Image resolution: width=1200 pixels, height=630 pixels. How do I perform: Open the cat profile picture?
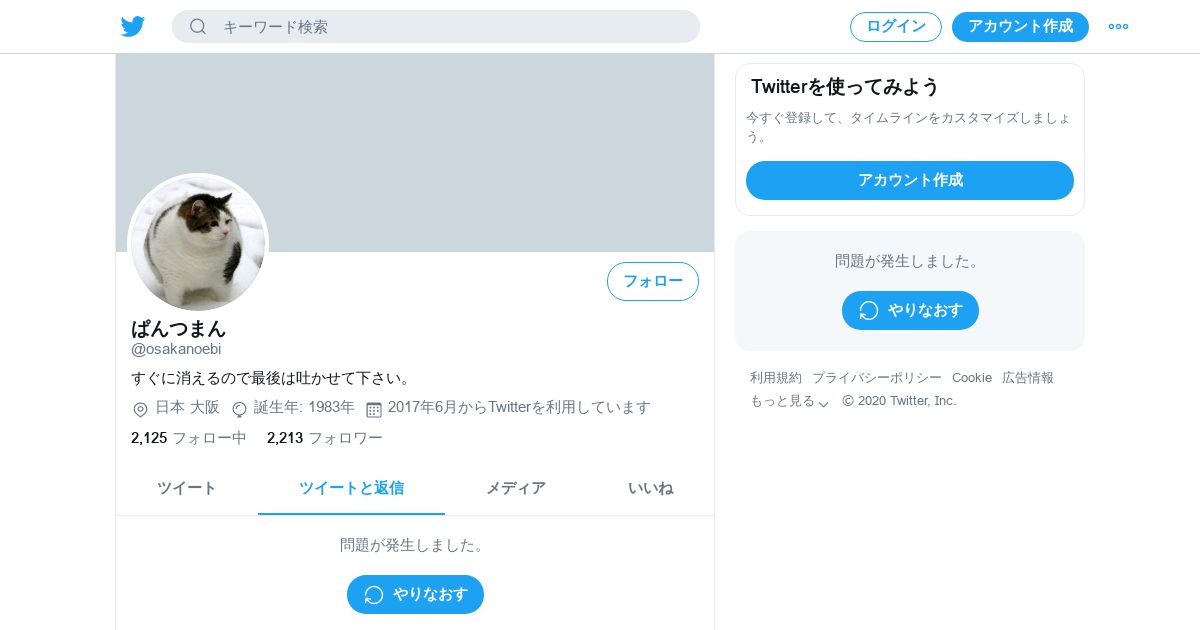pos(198,243)
